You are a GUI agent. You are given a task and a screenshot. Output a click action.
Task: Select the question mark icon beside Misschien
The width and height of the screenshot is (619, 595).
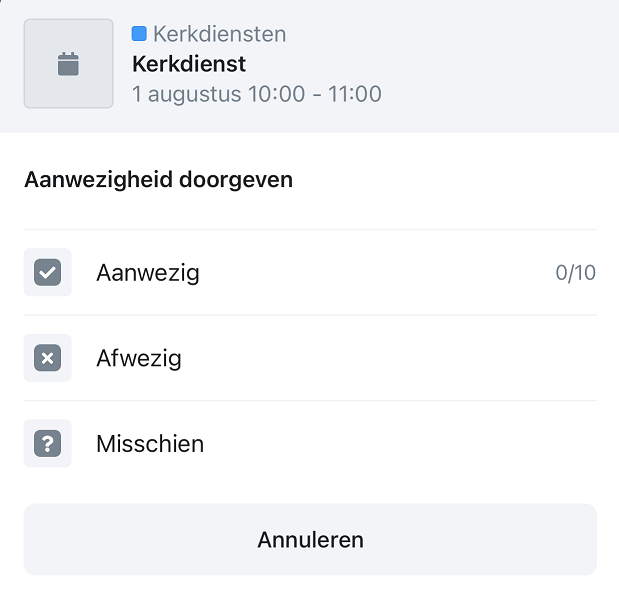pos(47,444)
